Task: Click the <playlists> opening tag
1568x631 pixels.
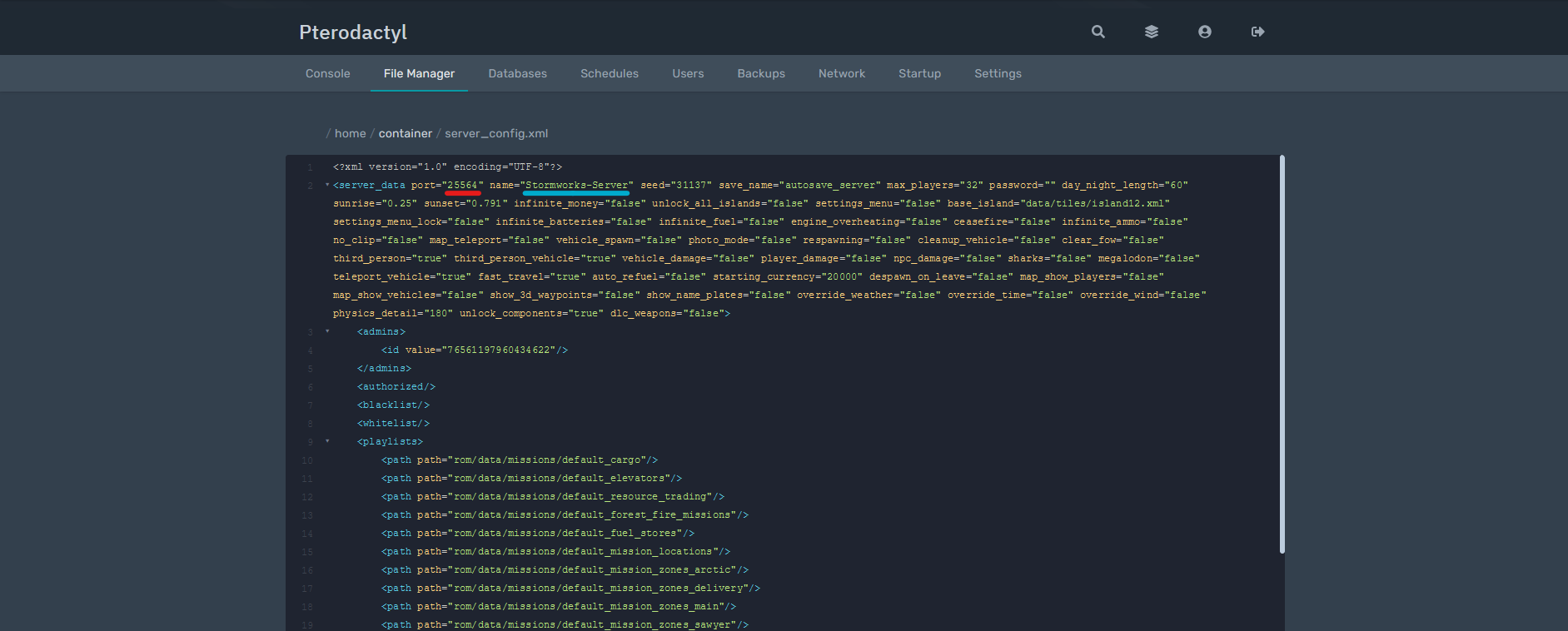Action: [x=391, y=441]
